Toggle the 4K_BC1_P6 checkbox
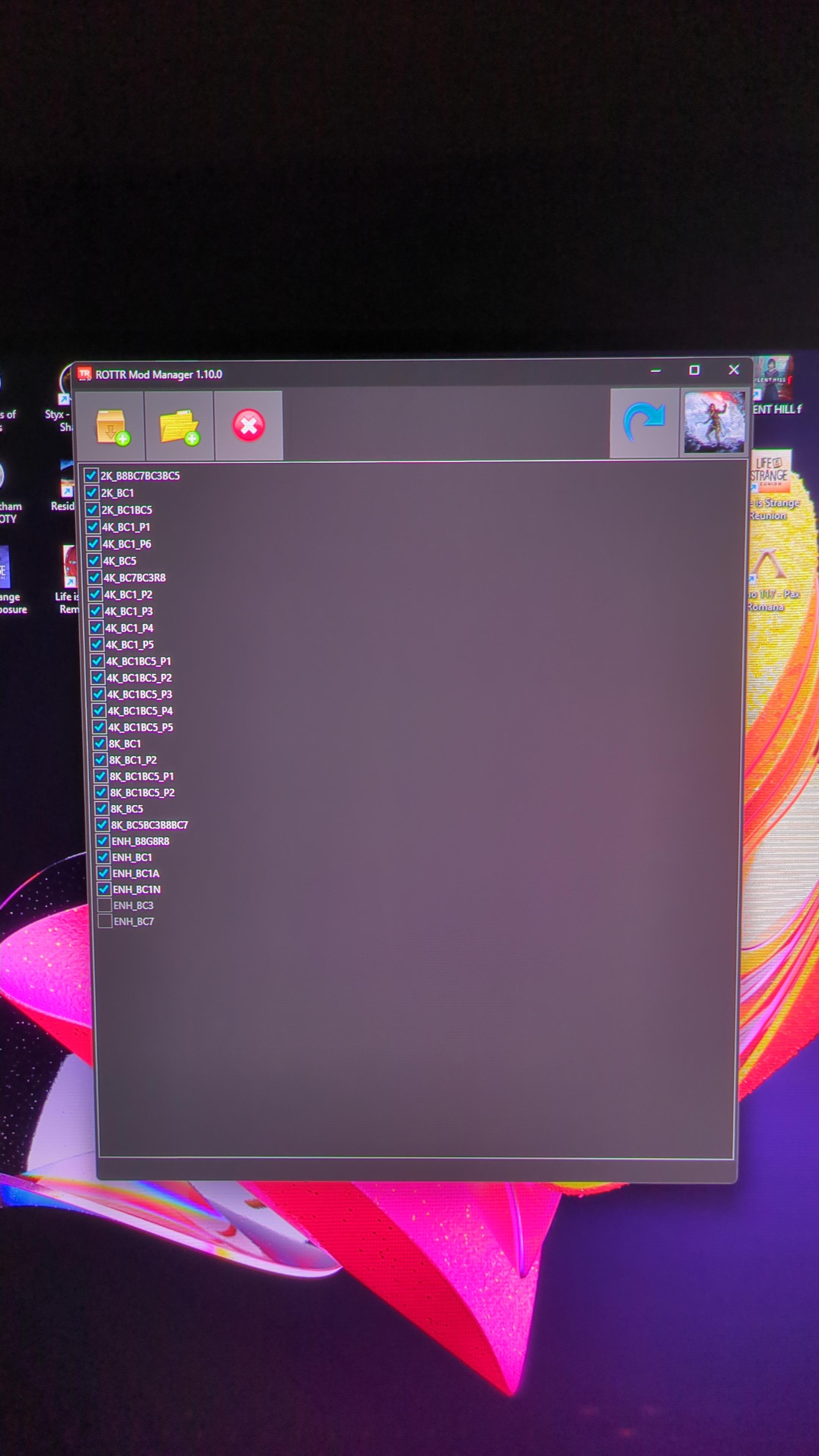Image resolution: width=819 pixels, height=1456 pixels. 94,544
